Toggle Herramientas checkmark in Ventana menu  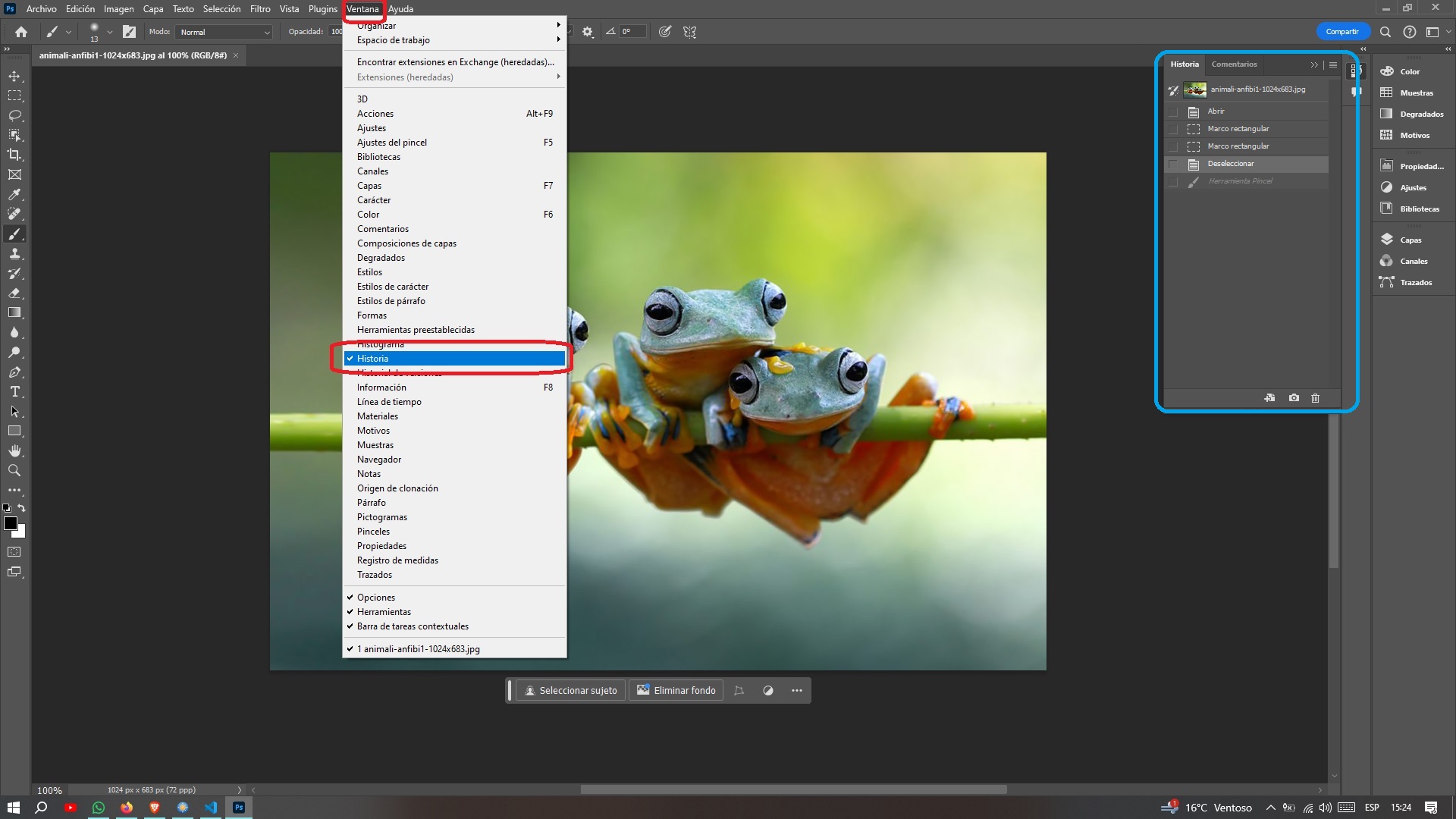click(x=454, y=612)
